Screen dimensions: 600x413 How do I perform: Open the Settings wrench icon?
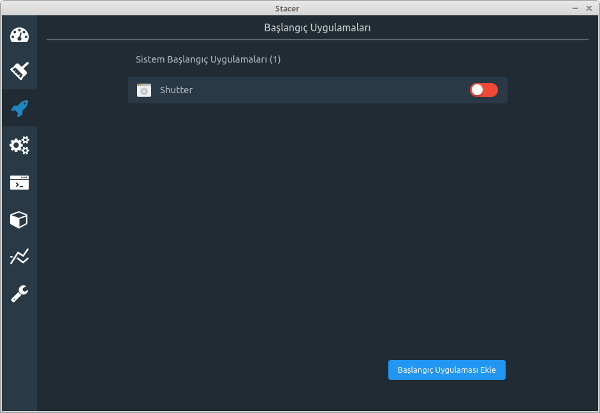tap(19, 294)
